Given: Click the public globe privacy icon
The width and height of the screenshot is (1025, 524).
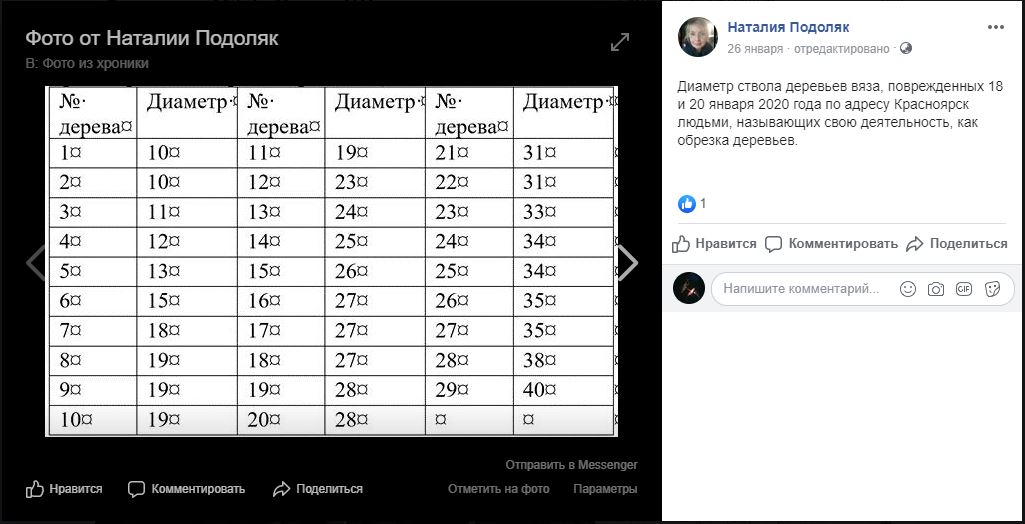Looking at the screenshot, I should [905, 48].
